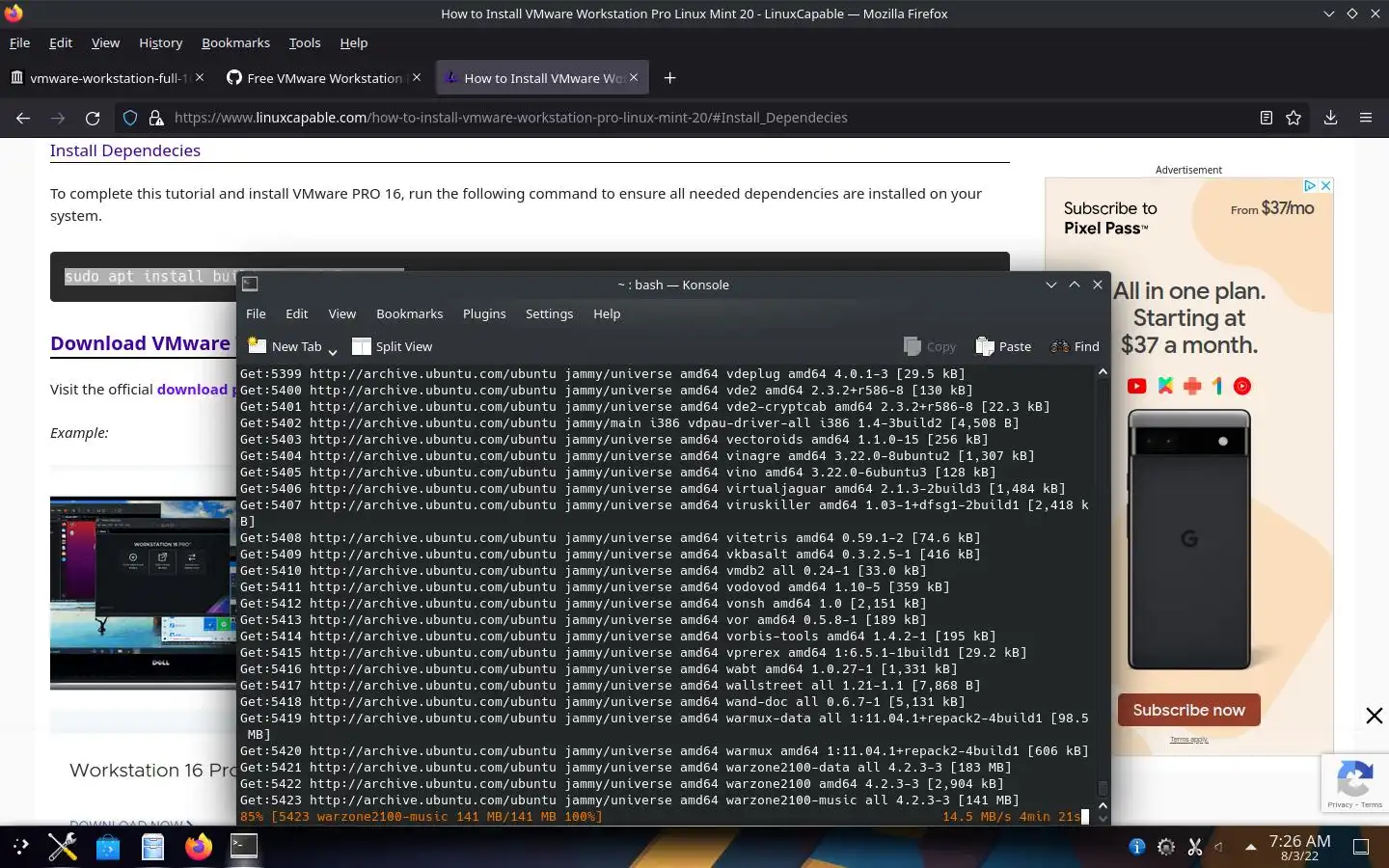Image resolution: width=1389 pixels, height=868 pixels.
Task: Open the Discover store icon in taskbar
Action: click(x=108, y=847)
